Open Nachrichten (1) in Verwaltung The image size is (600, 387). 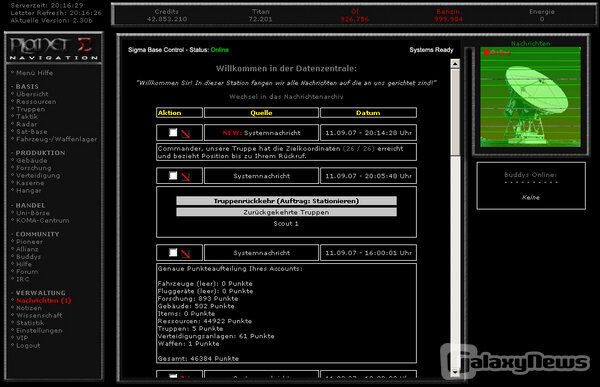click(43, 300)
